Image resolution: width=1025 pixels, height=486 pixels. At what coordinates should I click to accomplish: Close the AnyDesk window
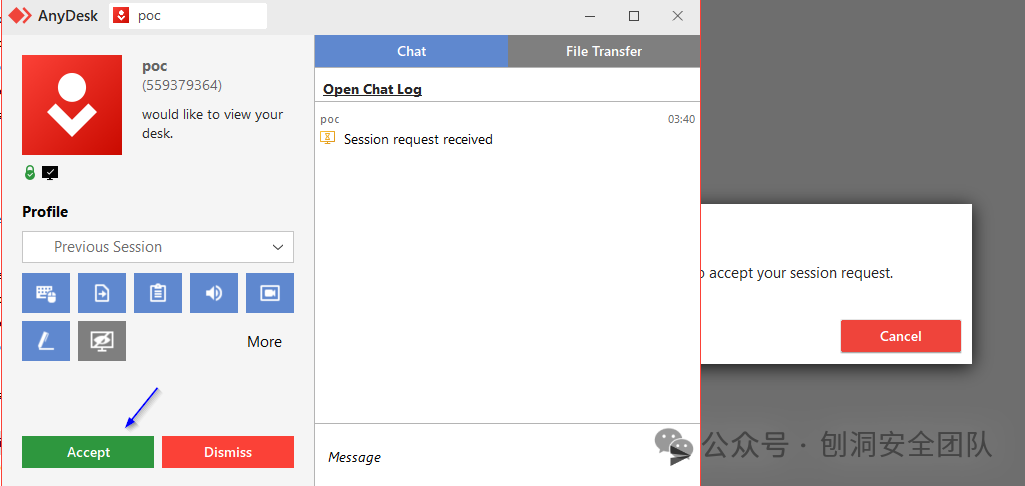coord(678,16)
